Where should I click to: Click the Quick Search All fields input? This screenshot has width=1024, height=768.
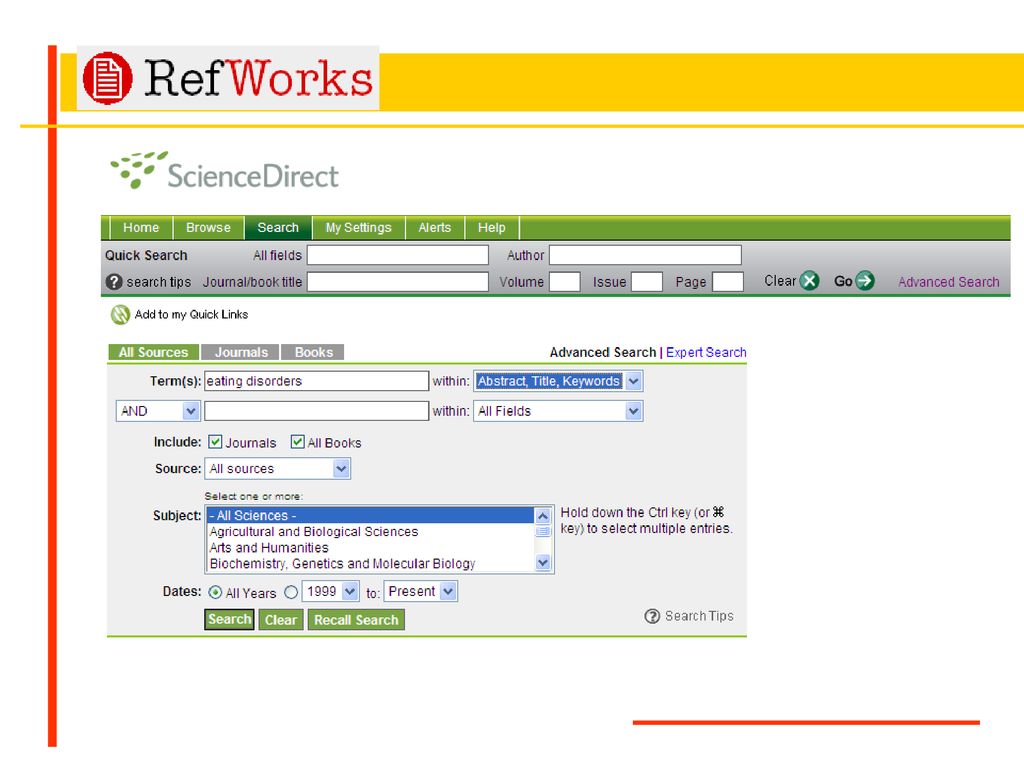pos(398,255)
